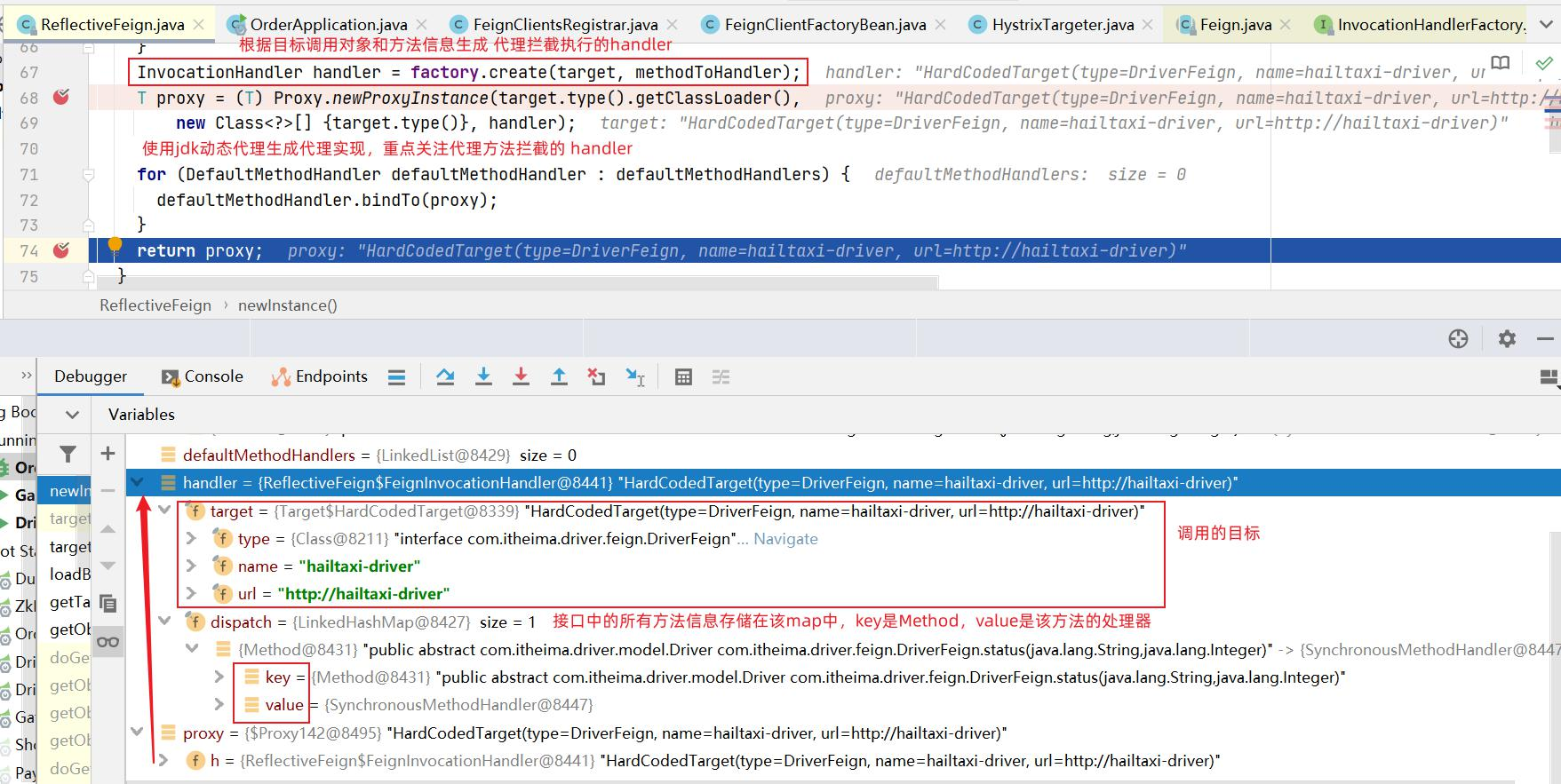1561x784 pixels.
Task: Collapse the target variable node
Action: coord(164,511)
